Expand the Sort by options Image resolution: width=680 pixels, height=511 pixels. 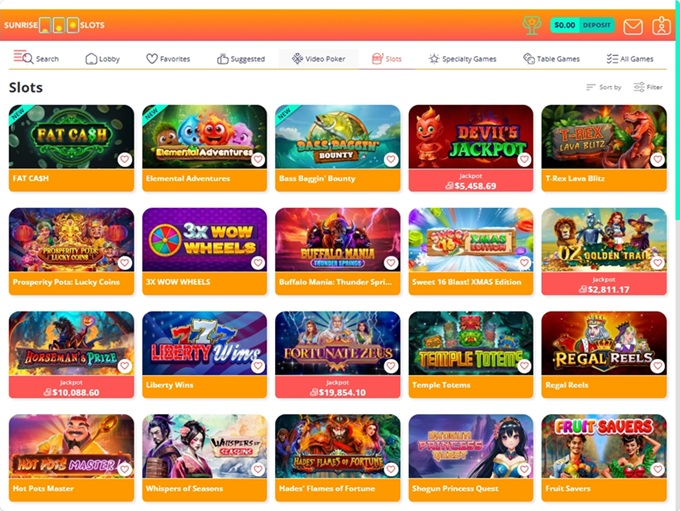pyautogui.click(x=604, y=87)
